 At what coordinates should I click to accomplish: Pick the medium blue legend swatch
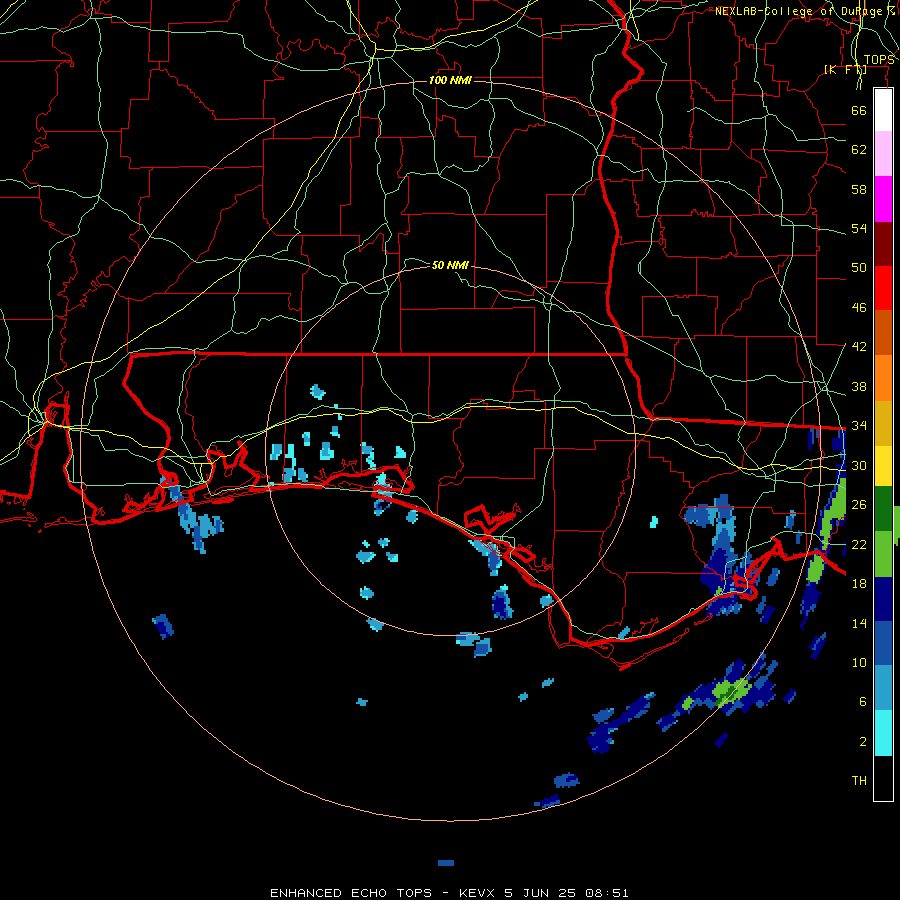click(x=883, y=643)
